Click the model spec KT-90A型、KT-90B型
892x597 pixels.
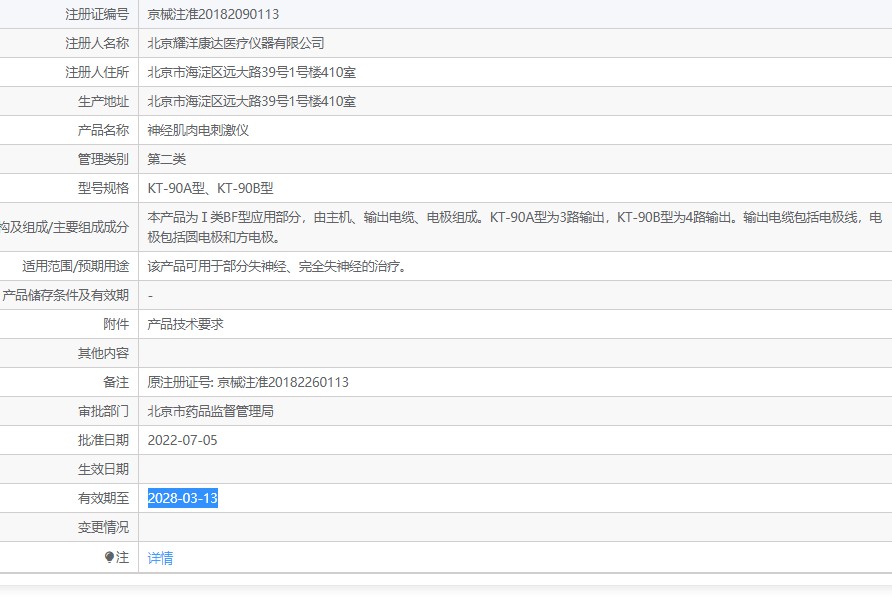(x=210, y=188)
